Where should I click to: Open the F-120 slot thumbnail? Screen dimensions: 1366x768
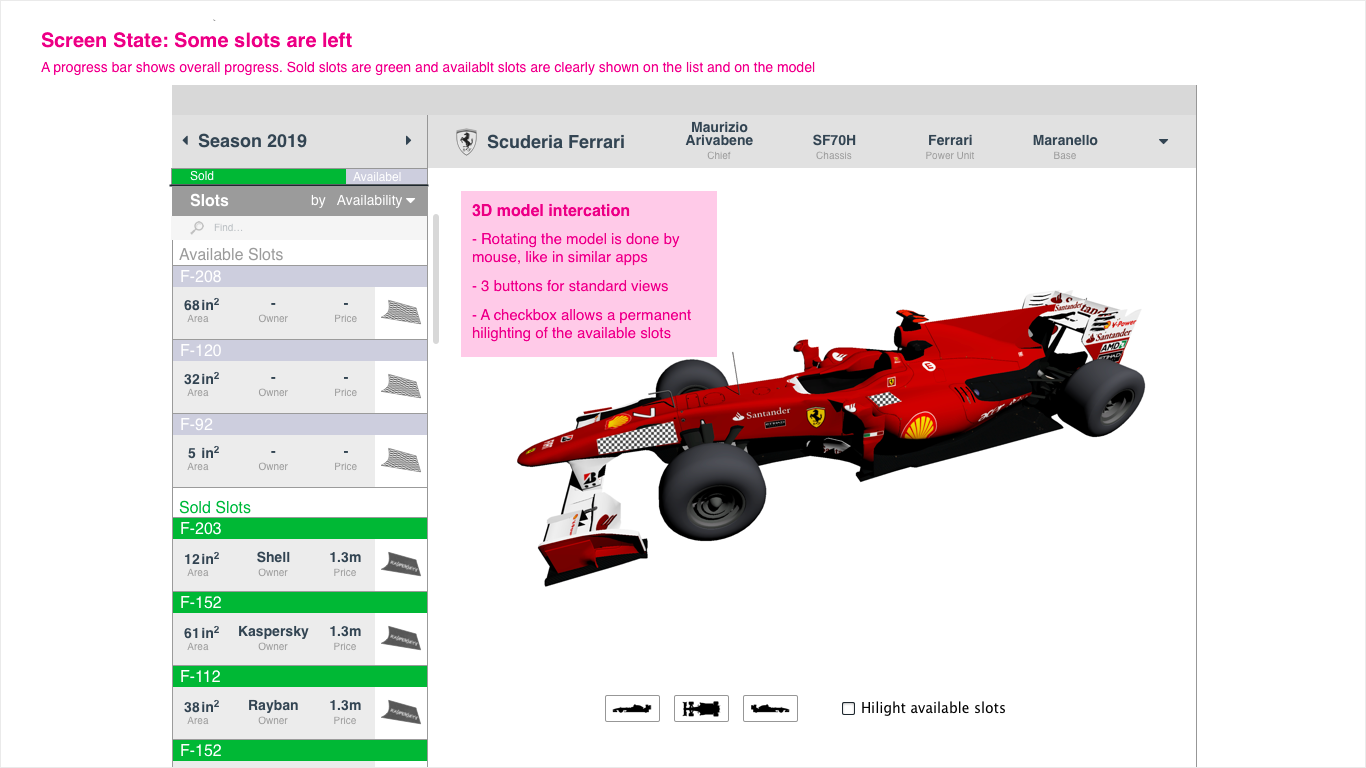[x=401, y=386]
